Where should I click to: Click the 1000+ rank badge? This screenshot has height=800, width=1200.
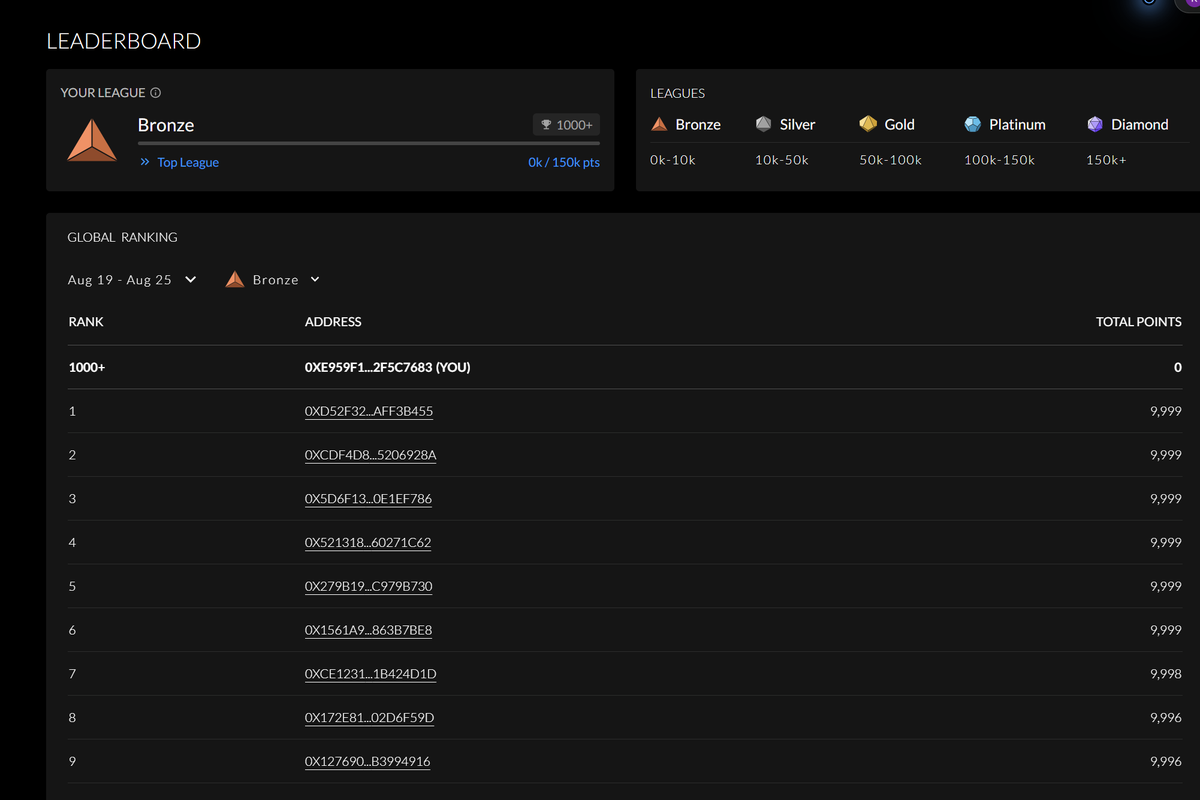click(566, 125)
